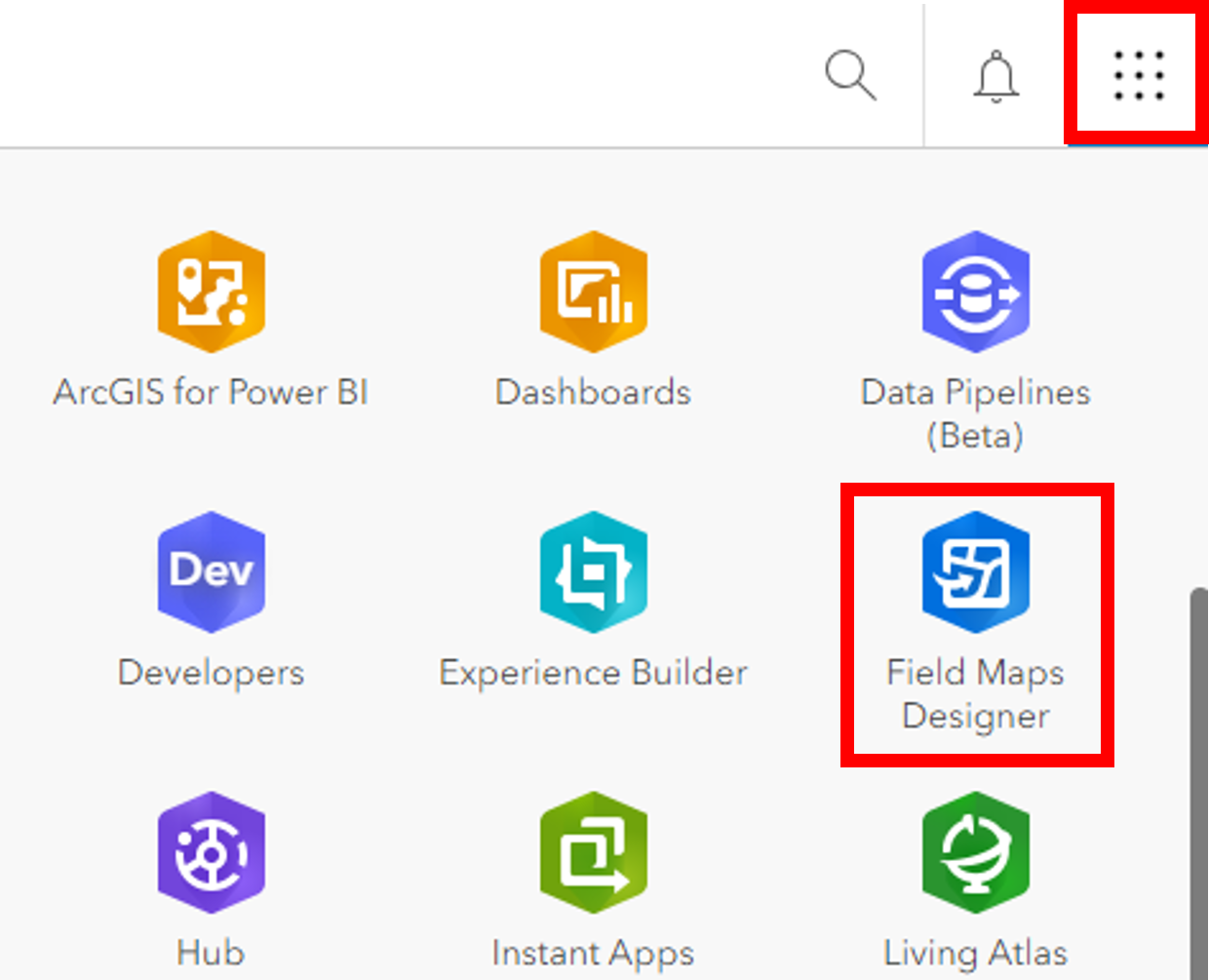This screenshot has height=980, width=1209.
Task: Start the Data Pipelines (Beta) app
Action: (x=975, y=293)
